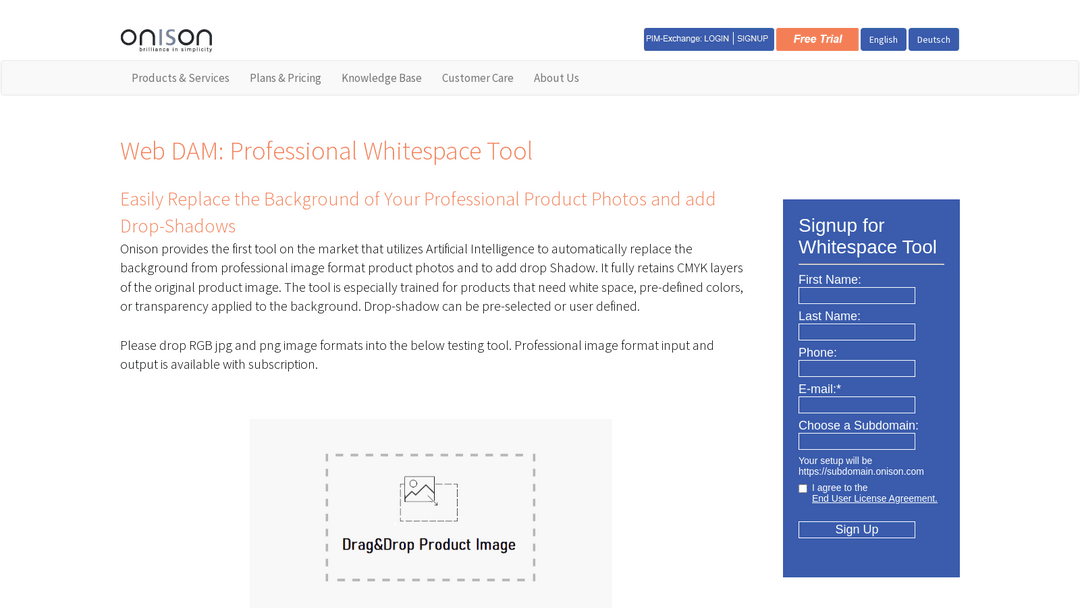Click the Drag&Drop Product Image area
This screenshot has height=608, width=1080.
[430, 517]
